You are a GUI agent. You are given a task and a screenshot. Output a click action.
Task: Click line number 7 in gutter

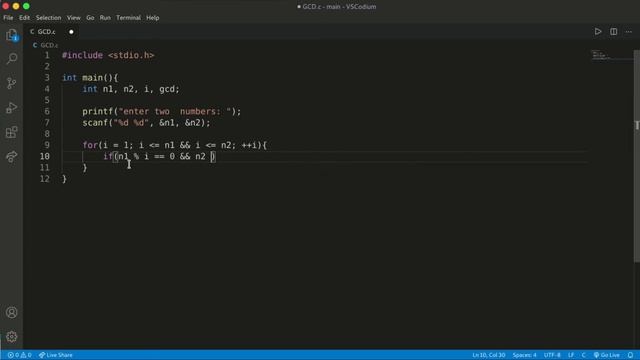pos(47,123)
